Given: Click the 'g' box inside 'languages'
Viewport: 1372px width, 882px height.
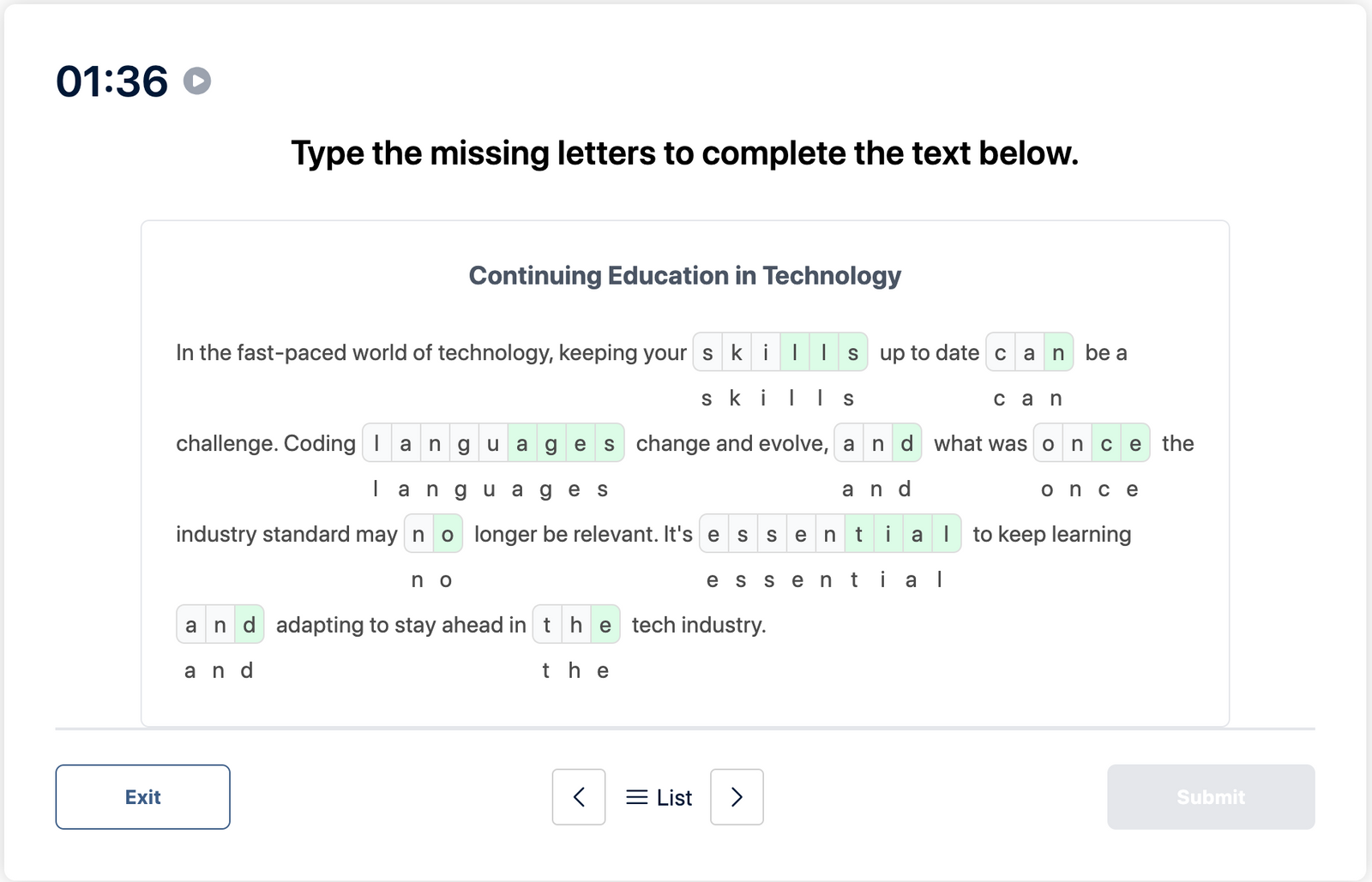Looking at the screenshot, I should 463,443.
